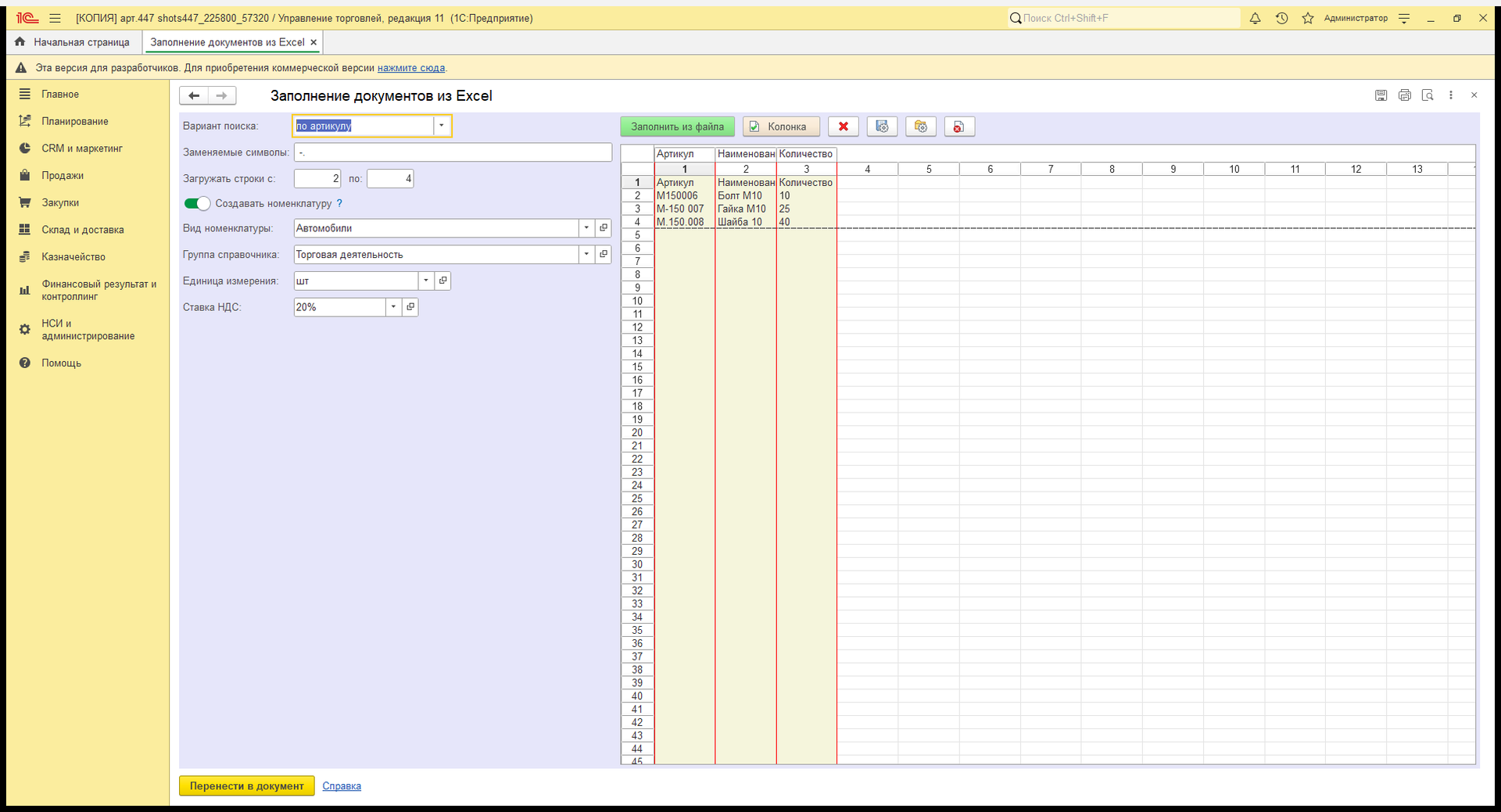Open the Вид номенклатуры item link icon
This screenshot has height=812, width=1501.
coord(604,228)
